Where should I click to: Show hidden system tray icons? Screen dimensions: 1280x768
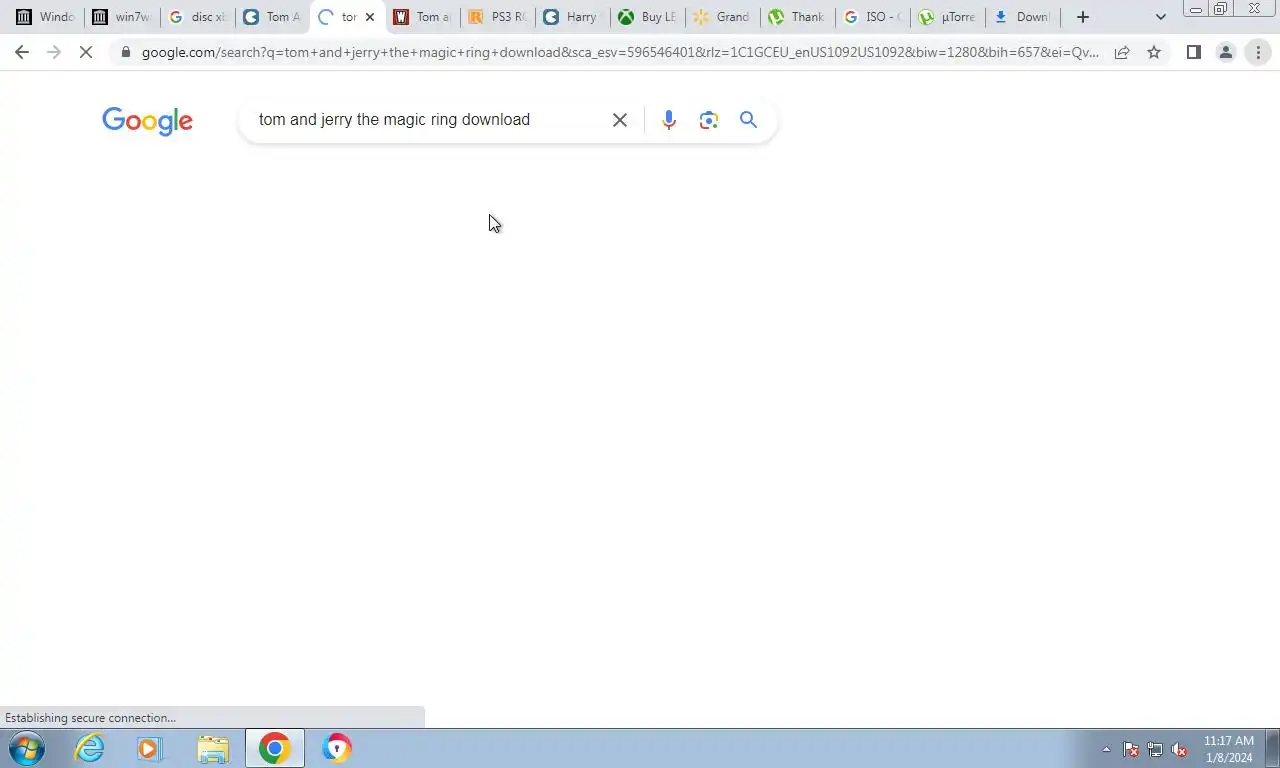[1106, 749]
